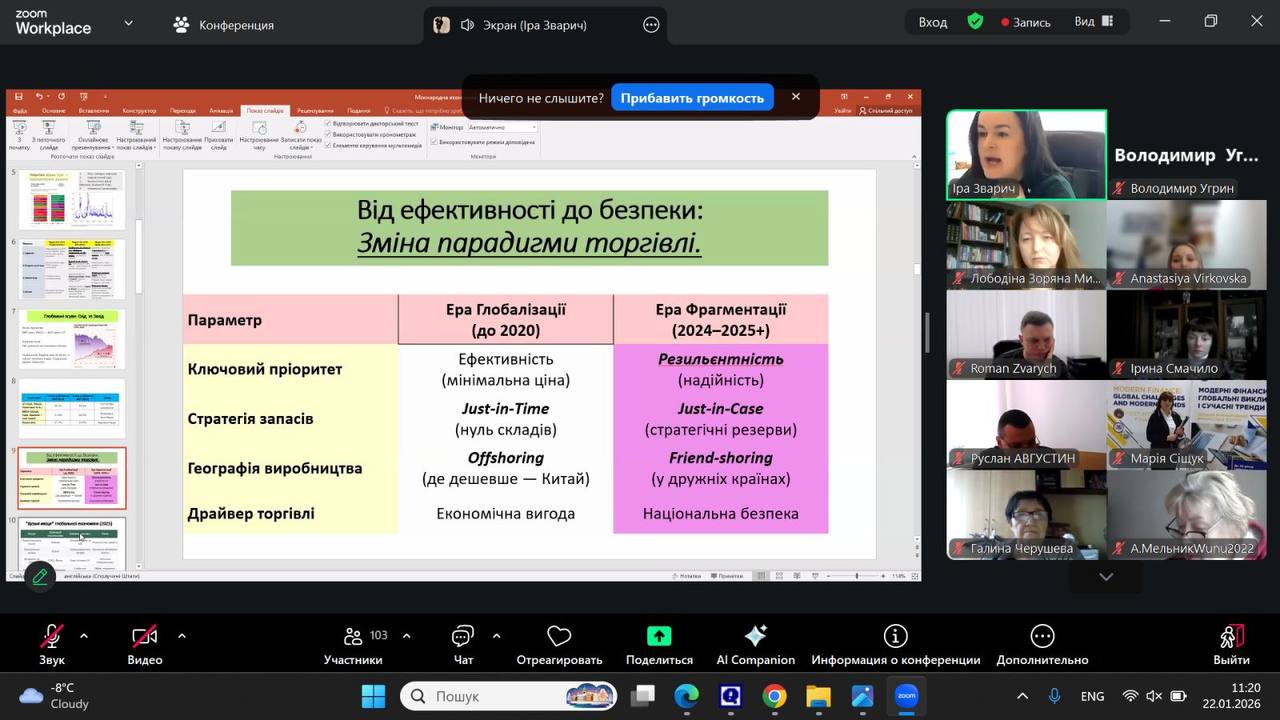1280x720 pixels.
Task: Click the Windows taskbar search field Пошук
Action: click(x=510, y=696)
